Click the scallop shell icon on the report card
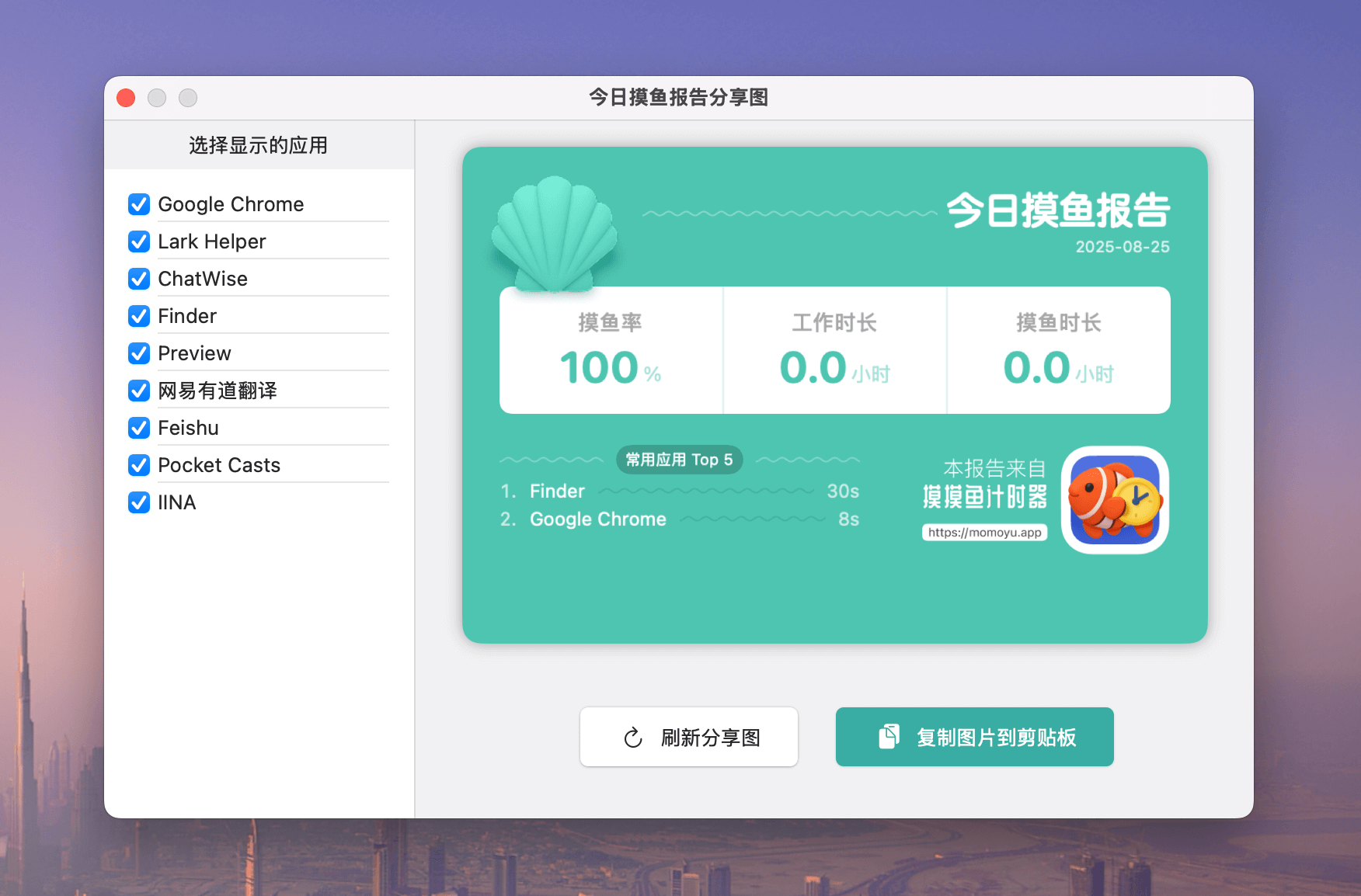The width and height of the screenshot is (1361, 896). click(554, 233)
